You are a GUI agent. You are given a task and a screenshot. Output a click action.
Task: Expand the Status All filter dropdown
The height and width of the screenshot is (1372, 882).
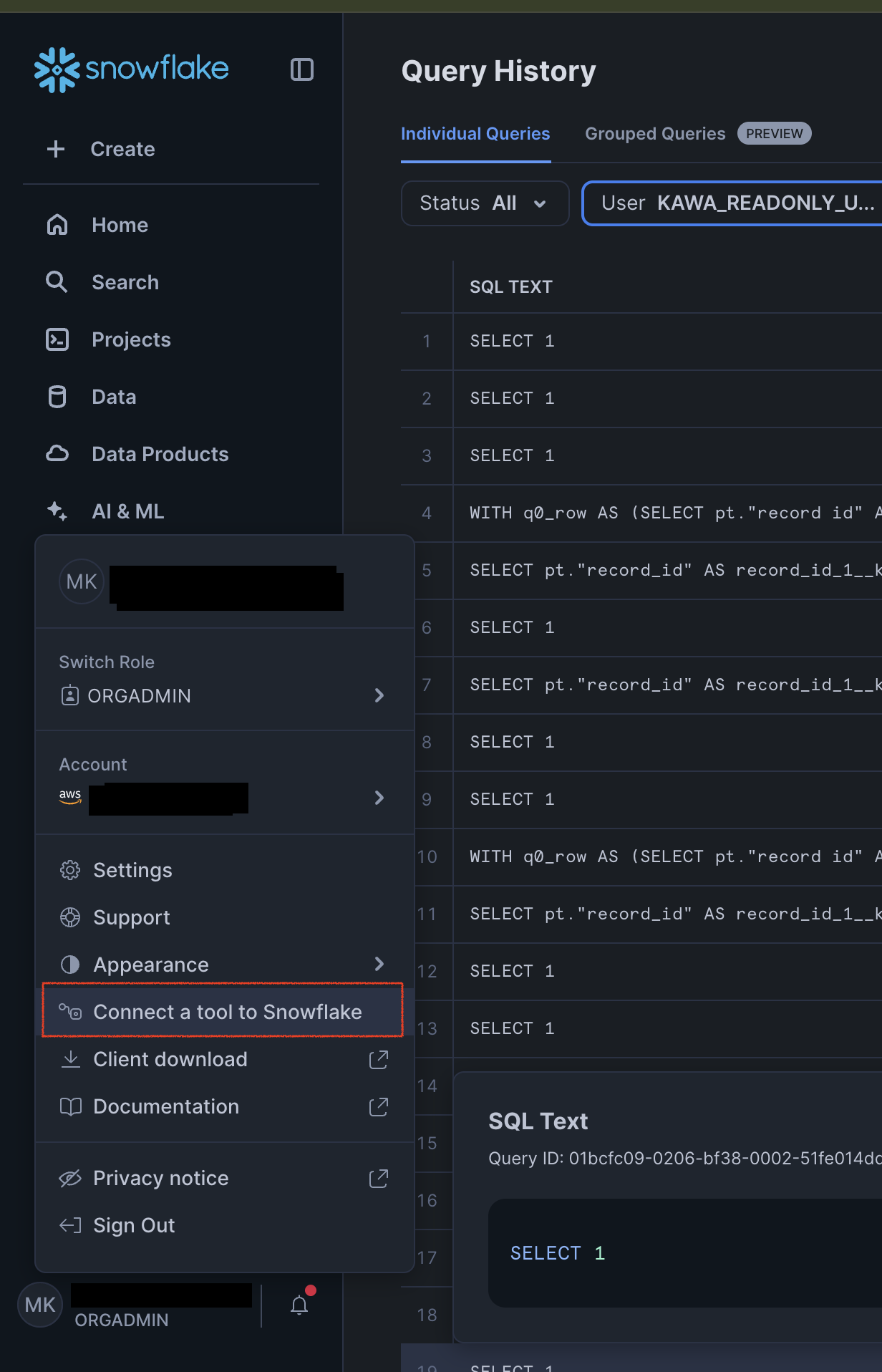coord(485,203)
